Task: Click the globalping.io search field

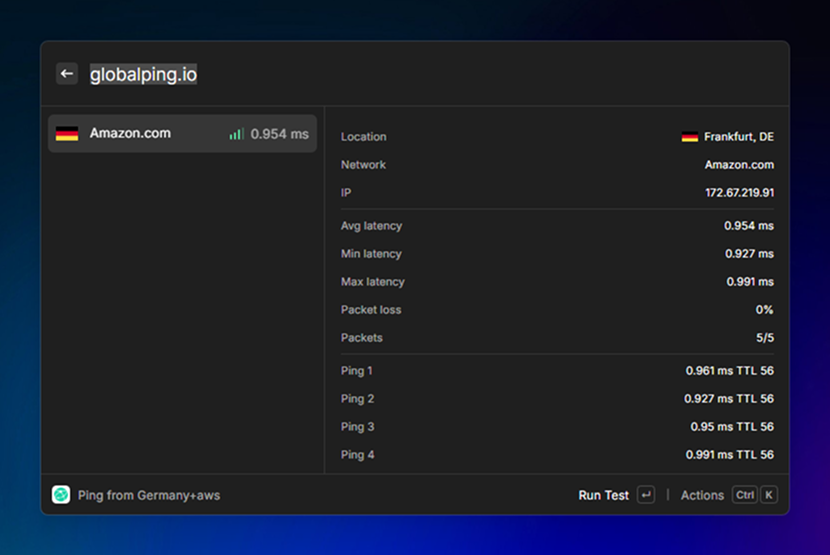Action: 143,74
